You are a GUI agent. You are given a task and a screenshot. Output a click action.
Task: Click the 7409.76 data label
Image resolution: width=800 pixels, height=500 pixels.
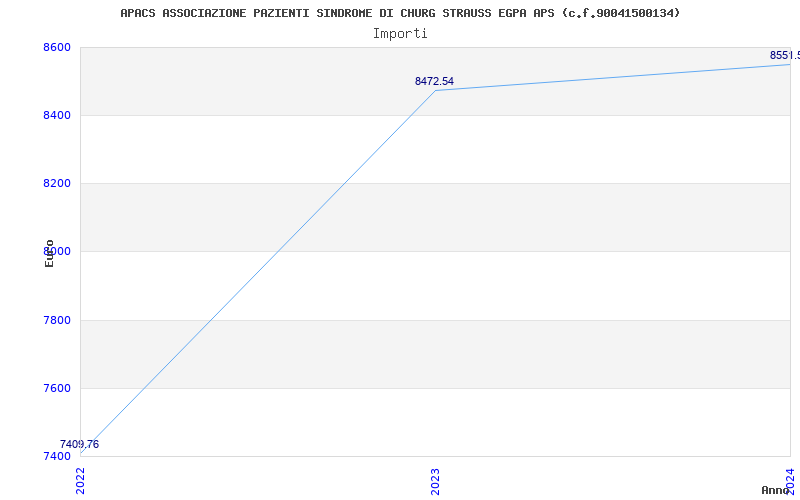(79, 444)
